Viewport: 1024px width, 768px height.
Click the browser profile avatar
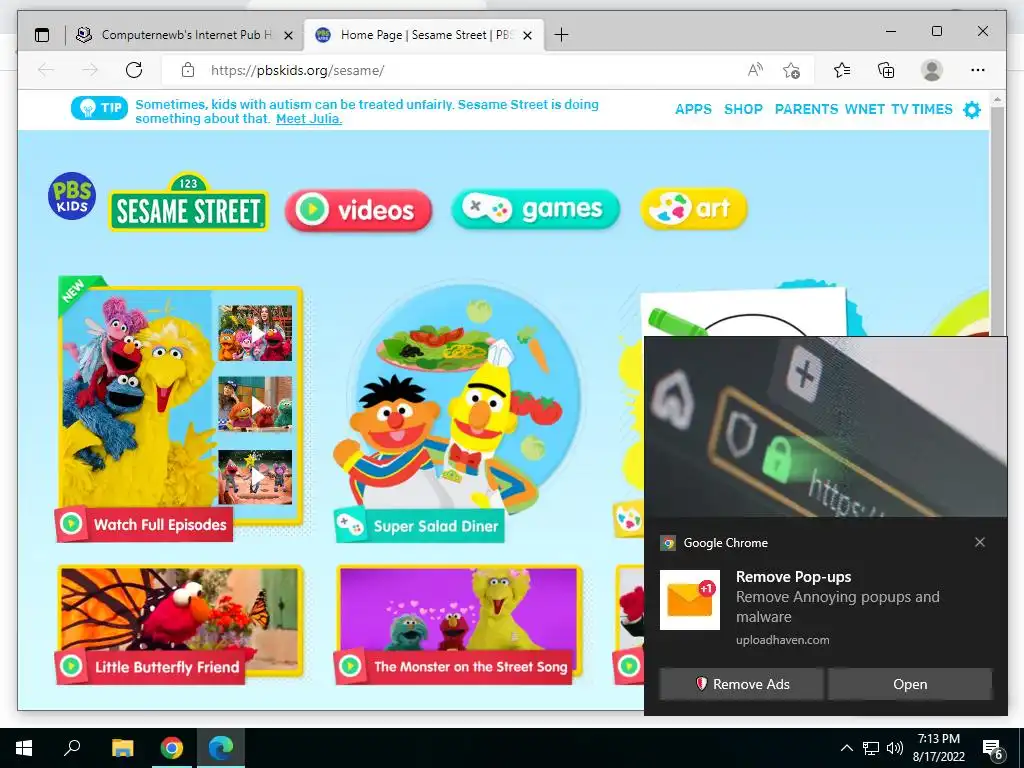(931, 70)
